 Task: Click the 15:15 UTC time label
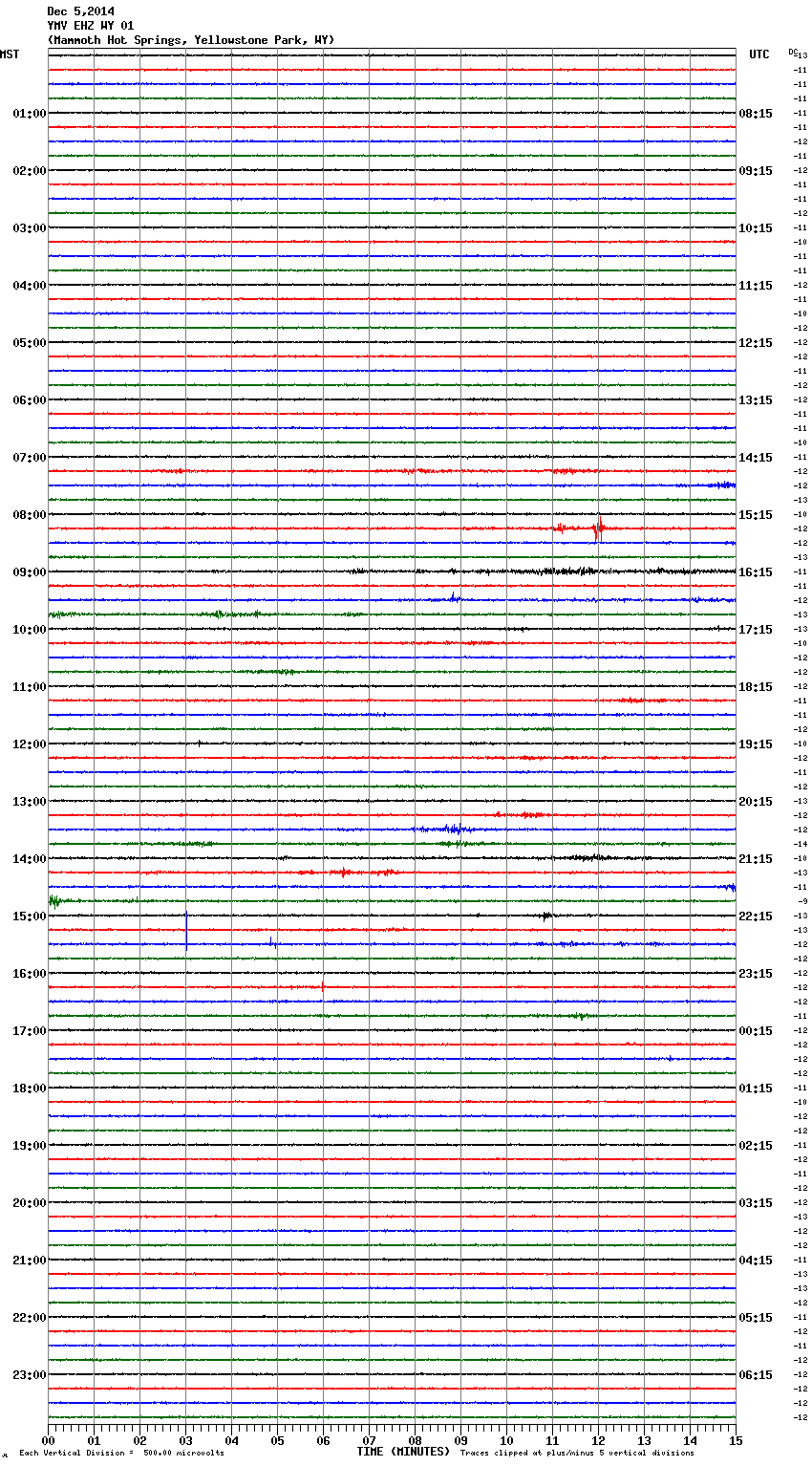[x=756, y=515]
